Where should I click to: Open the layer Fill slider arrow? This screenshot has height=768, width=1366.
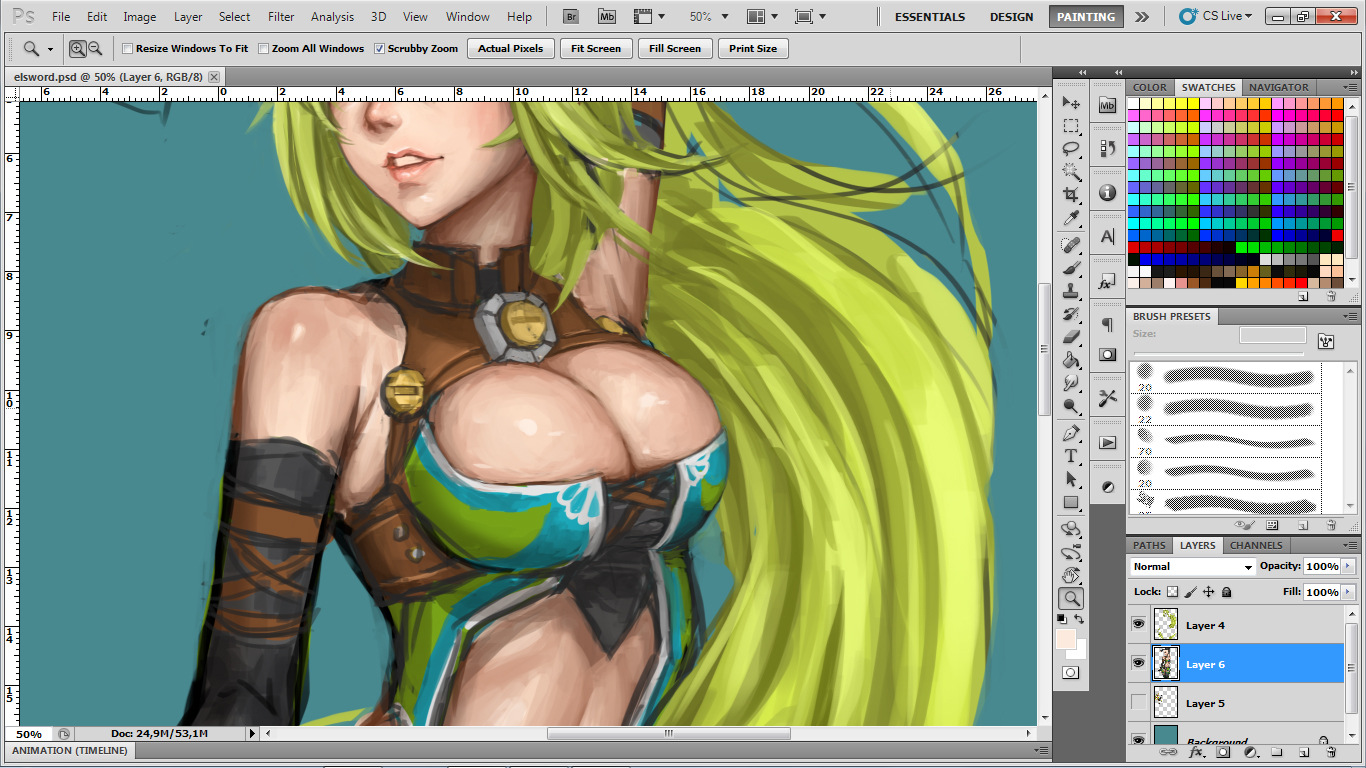click(1348, 592)
